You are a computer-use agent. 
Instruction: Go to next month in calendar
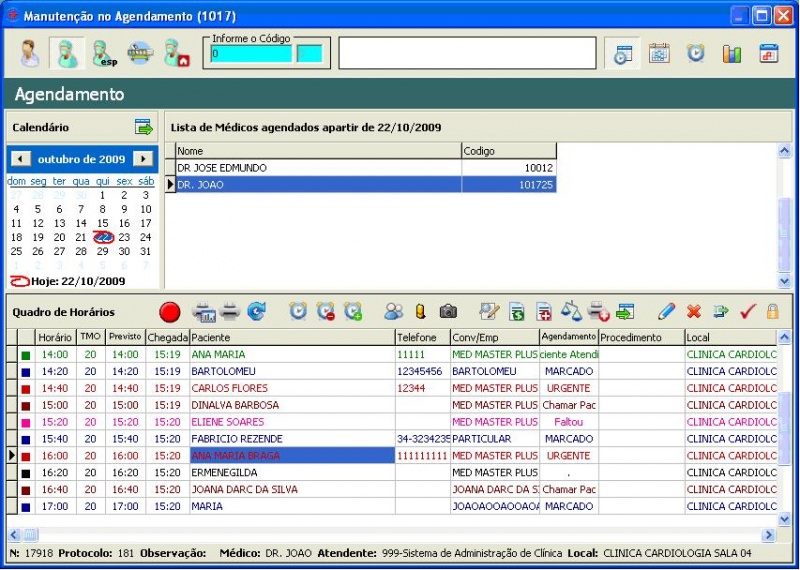tap(143, 159)
